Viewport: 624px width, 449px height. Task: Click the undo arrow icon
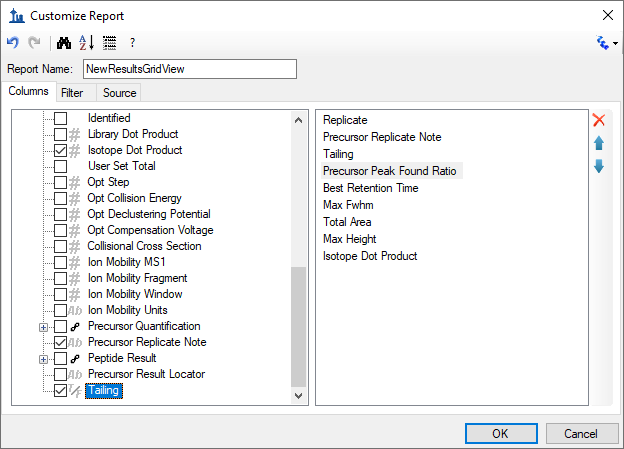[13, 43]
